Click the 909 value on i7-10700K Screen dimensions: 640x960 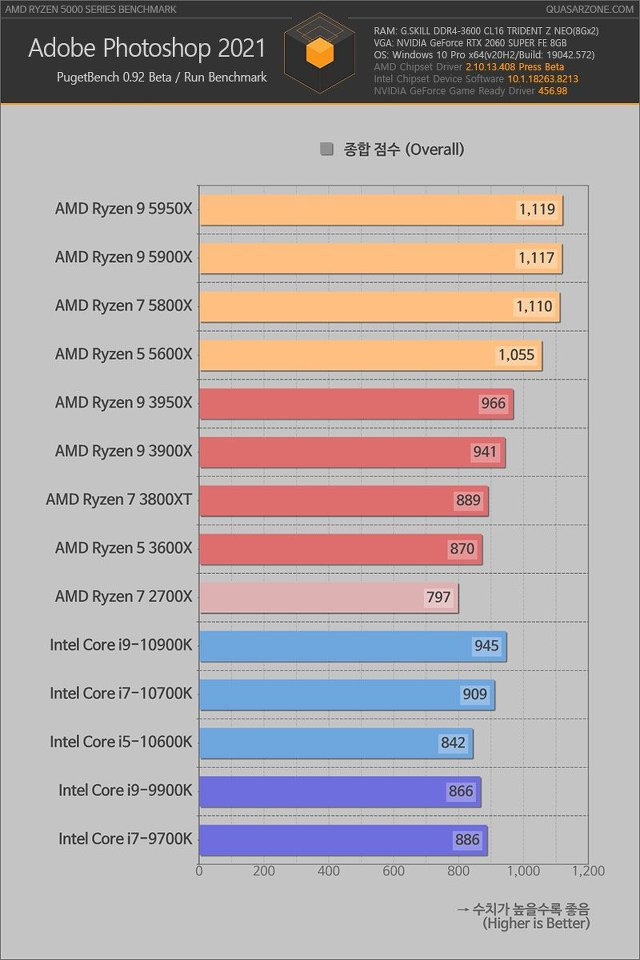point(475,694)
